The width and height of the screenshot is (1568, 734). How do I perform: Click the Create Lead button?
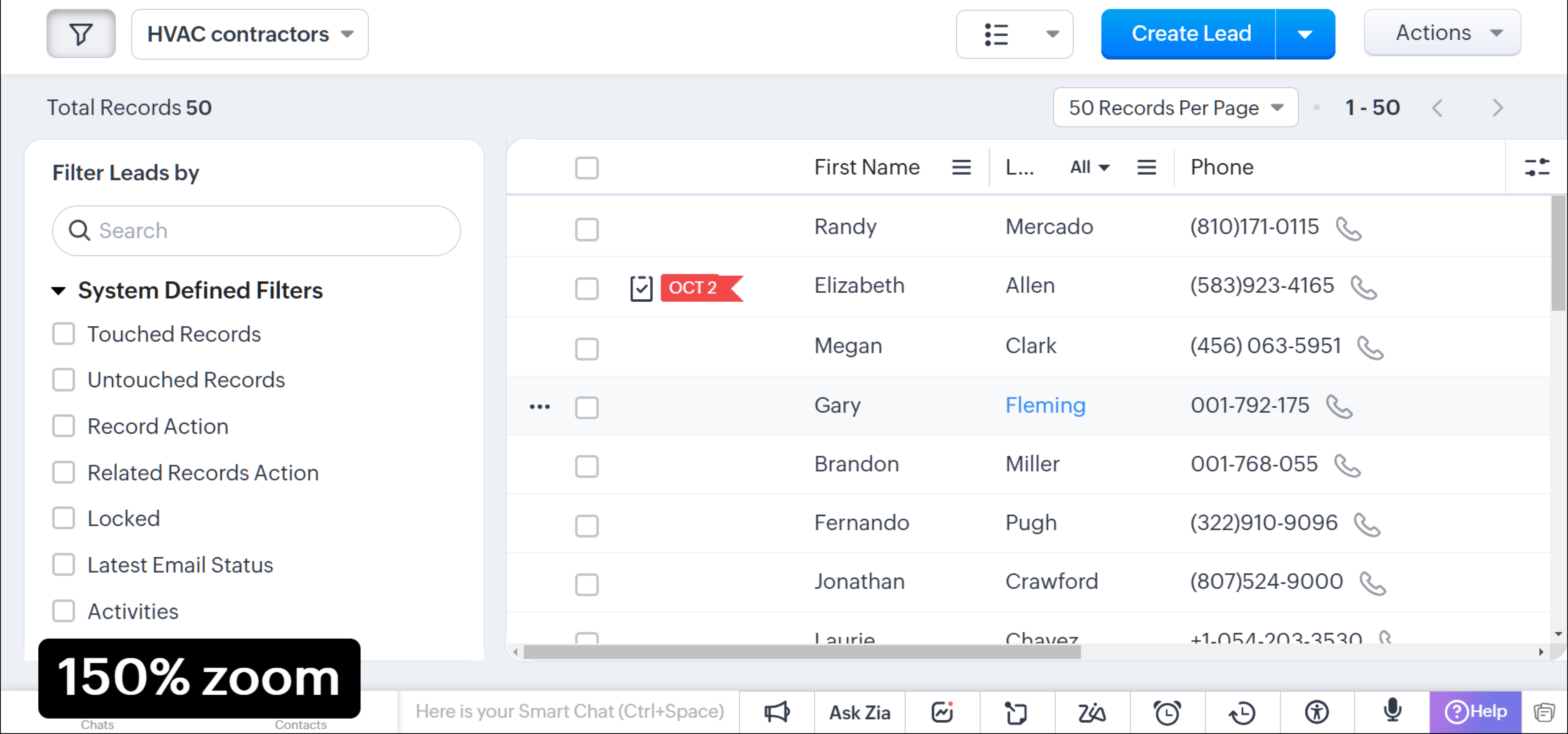click(1190, 34)
